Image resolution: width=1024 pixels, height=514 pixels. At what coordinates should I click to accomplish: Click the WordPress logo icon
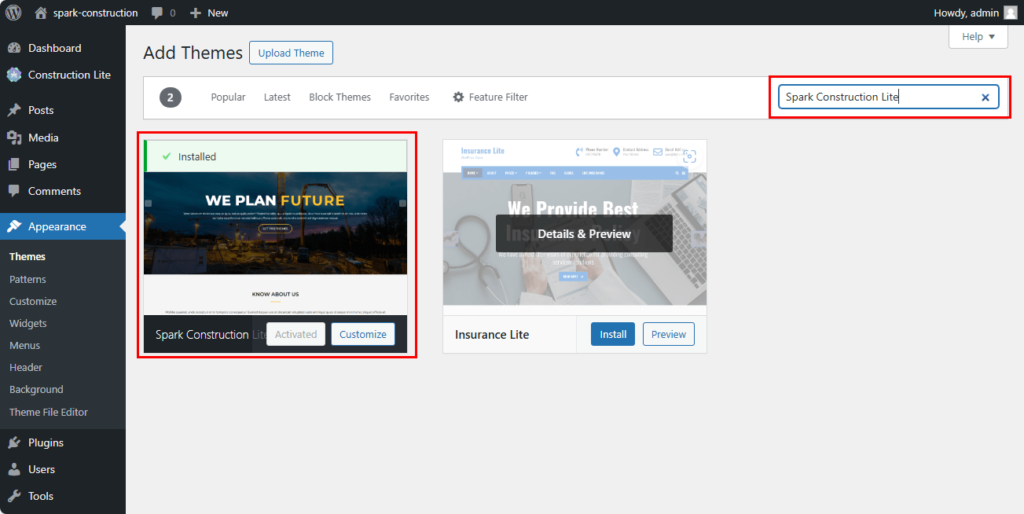[14, 13]
